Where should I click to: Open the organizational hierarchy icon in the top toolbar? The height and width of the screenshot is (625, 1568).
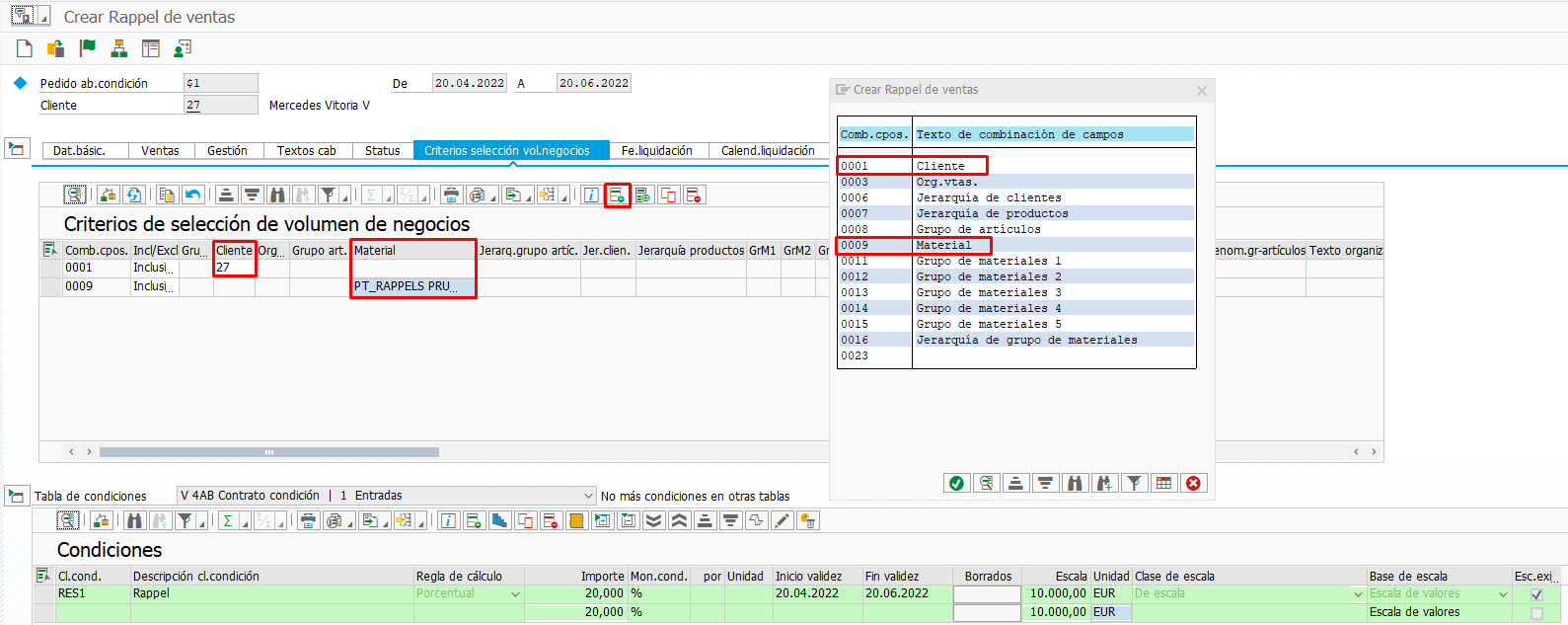click(x=119, y=48)
